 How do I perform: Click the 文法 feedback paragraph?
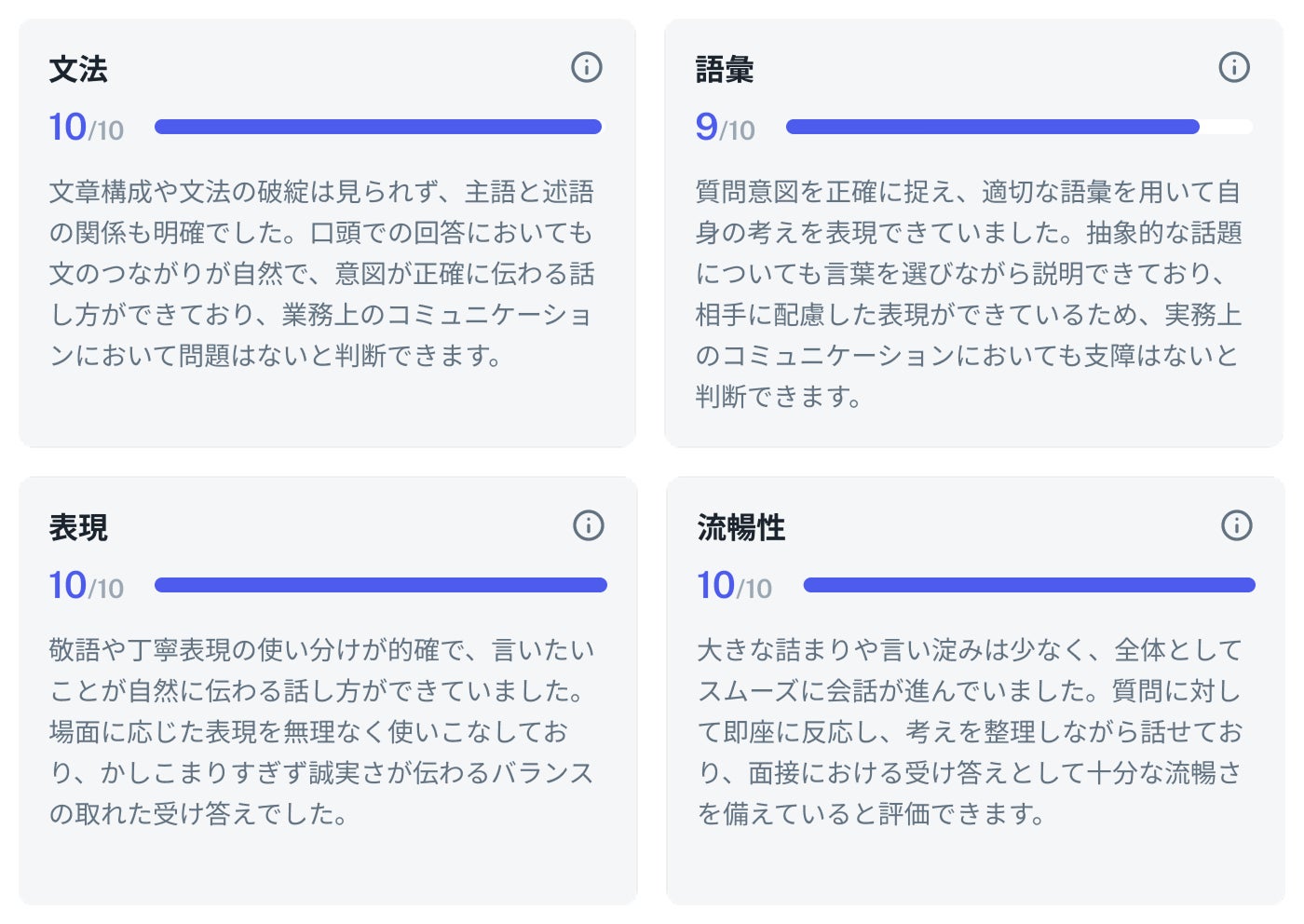tap(321, 274)
